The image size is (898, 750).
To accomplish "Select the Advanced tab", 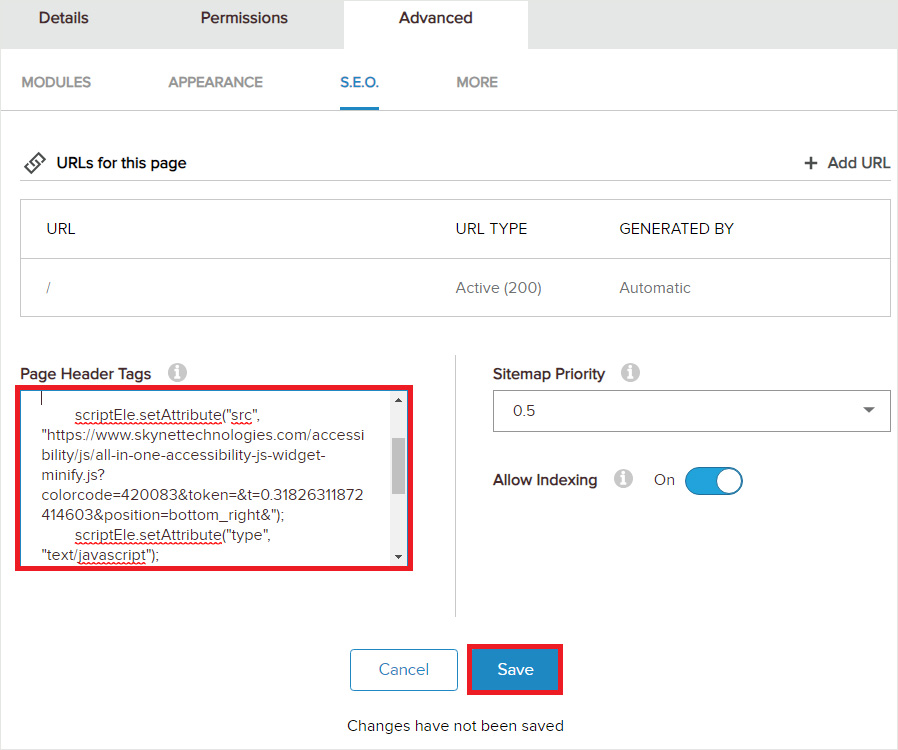I will (435, 18).
